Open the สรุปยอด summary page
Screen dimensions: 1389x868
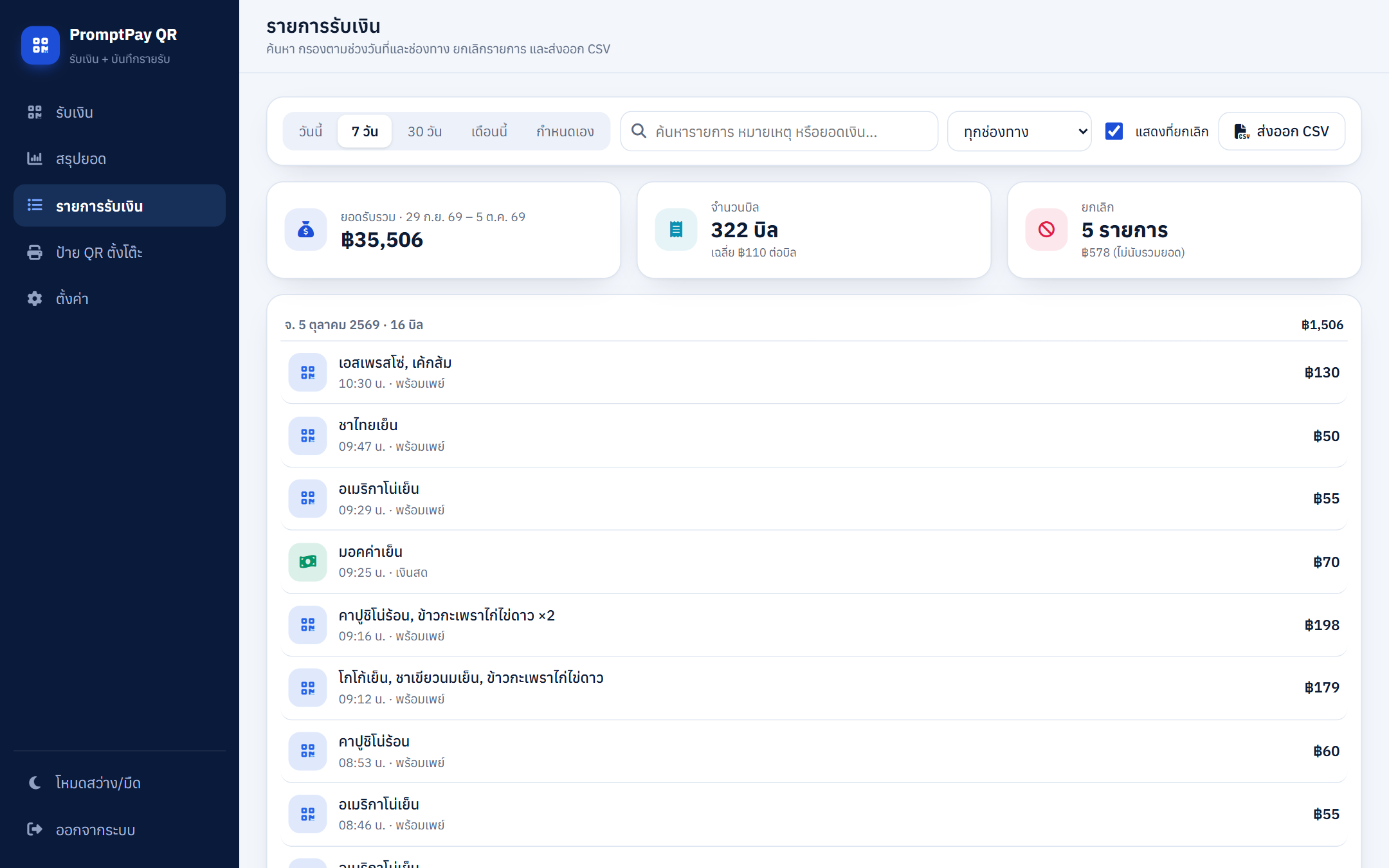[120, 159]
